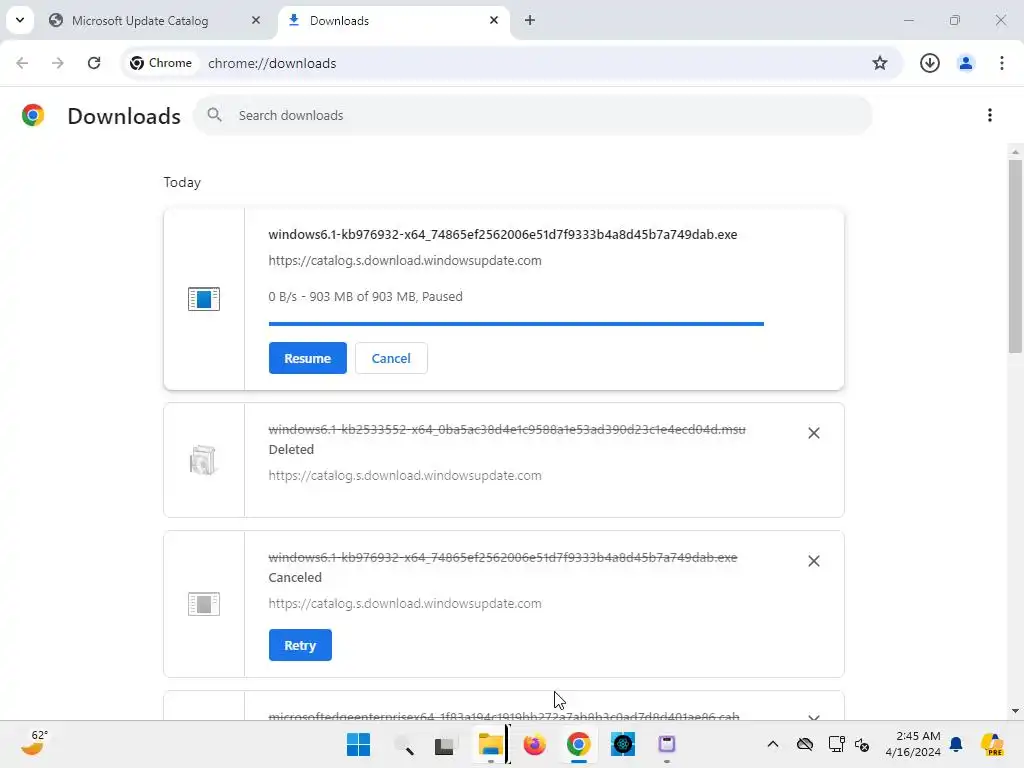Click the Deleted status label
This screenshot has width=1024, height=768.
(x=291, y=449)
